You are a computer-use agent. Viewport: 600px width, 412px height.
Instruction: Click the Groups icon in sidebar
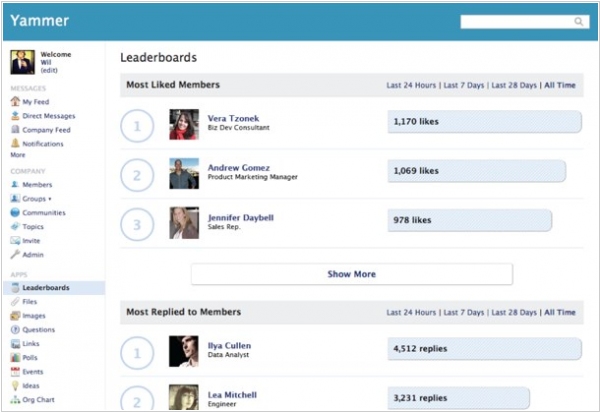coord(15,199)
